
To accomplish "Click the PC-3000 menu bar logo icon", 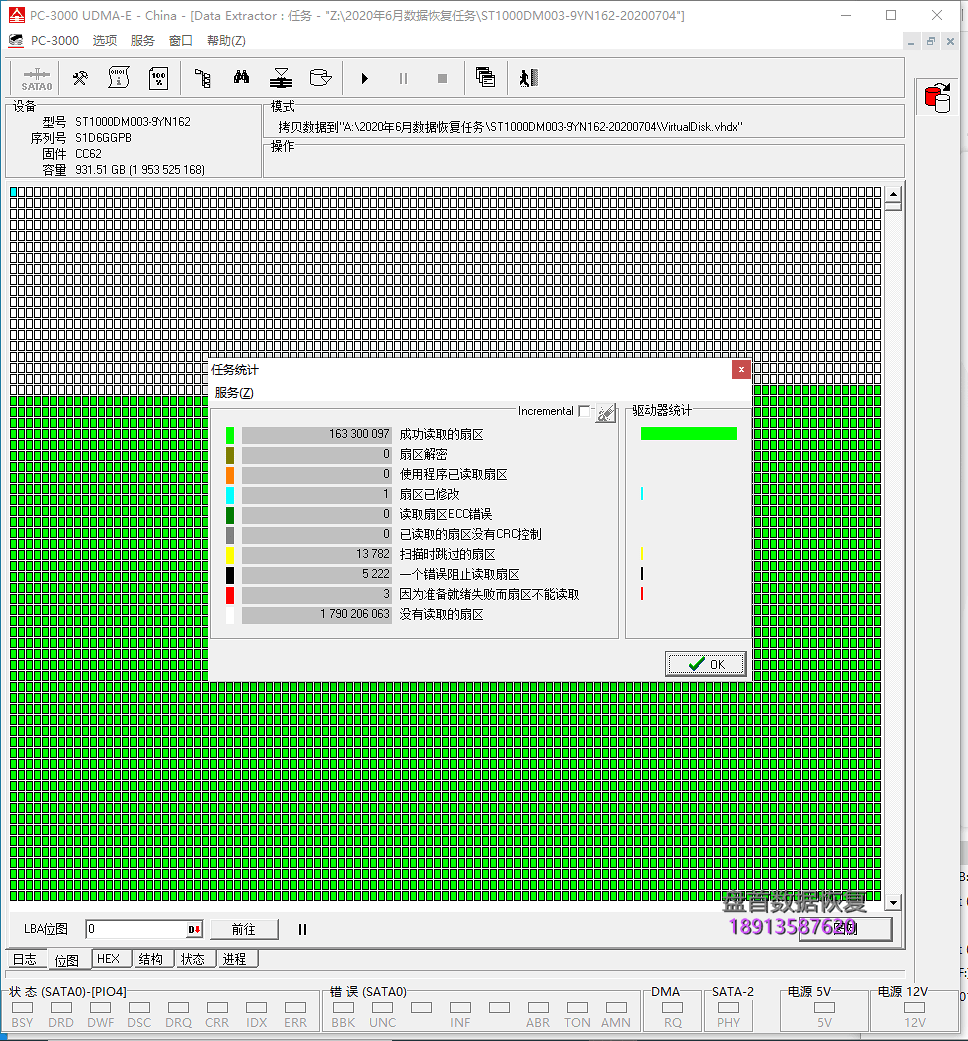I will (x=16, y=40).
